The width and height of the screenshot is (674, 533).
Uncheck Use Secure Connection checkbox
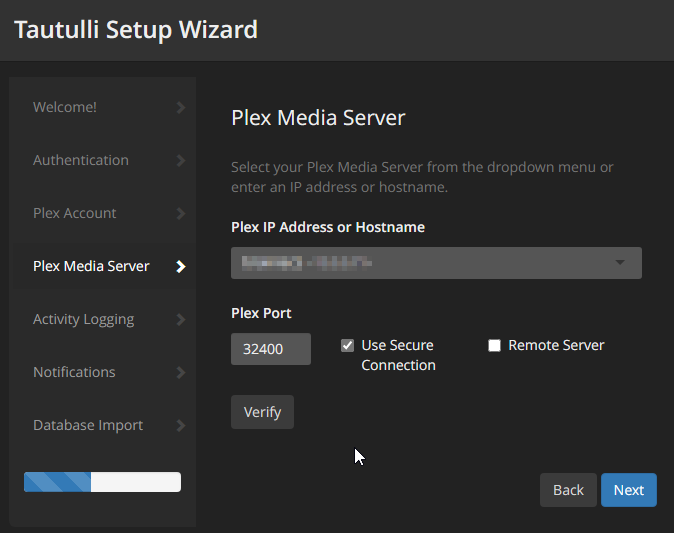click(347, 345)
